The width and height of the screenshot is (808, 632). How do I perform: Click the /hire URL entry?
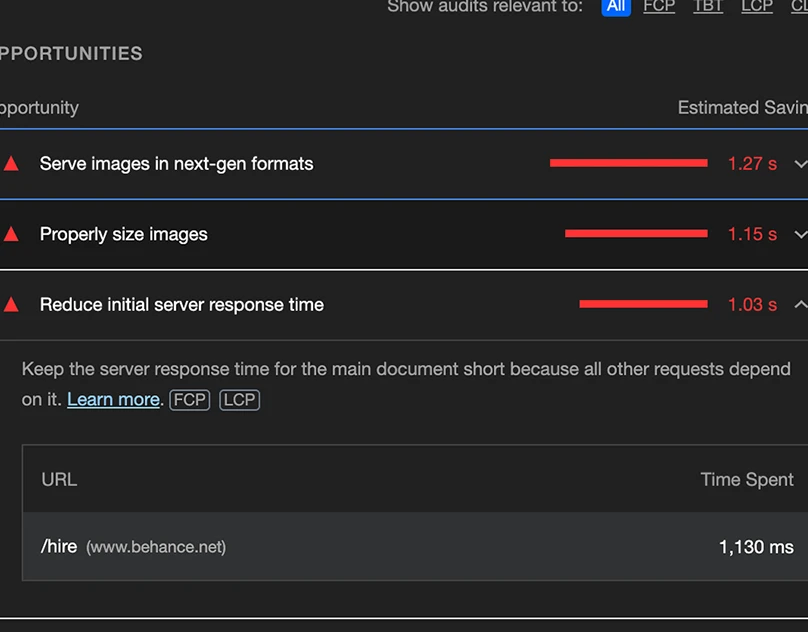(x=59, y=547)
